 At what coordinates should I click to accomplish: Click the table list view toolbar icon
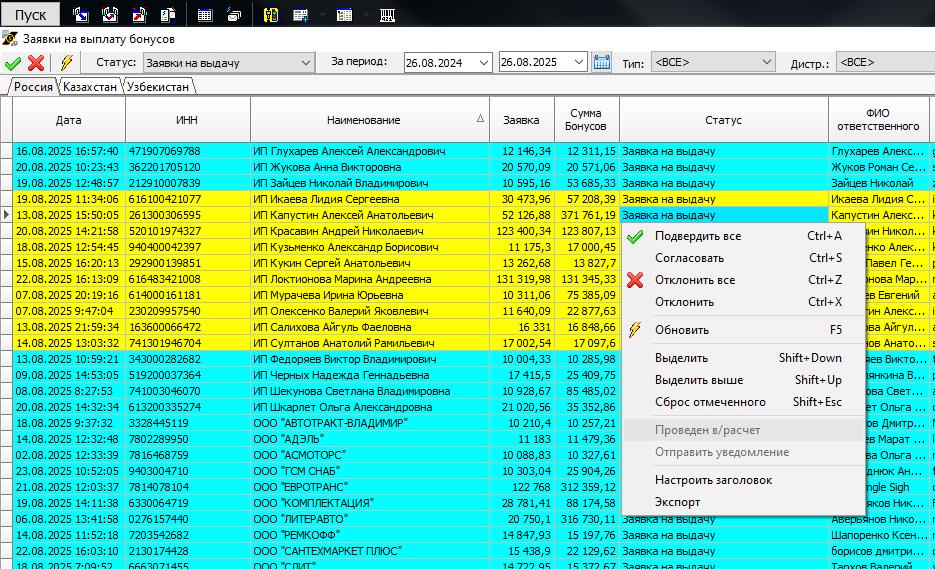(345, 15)
